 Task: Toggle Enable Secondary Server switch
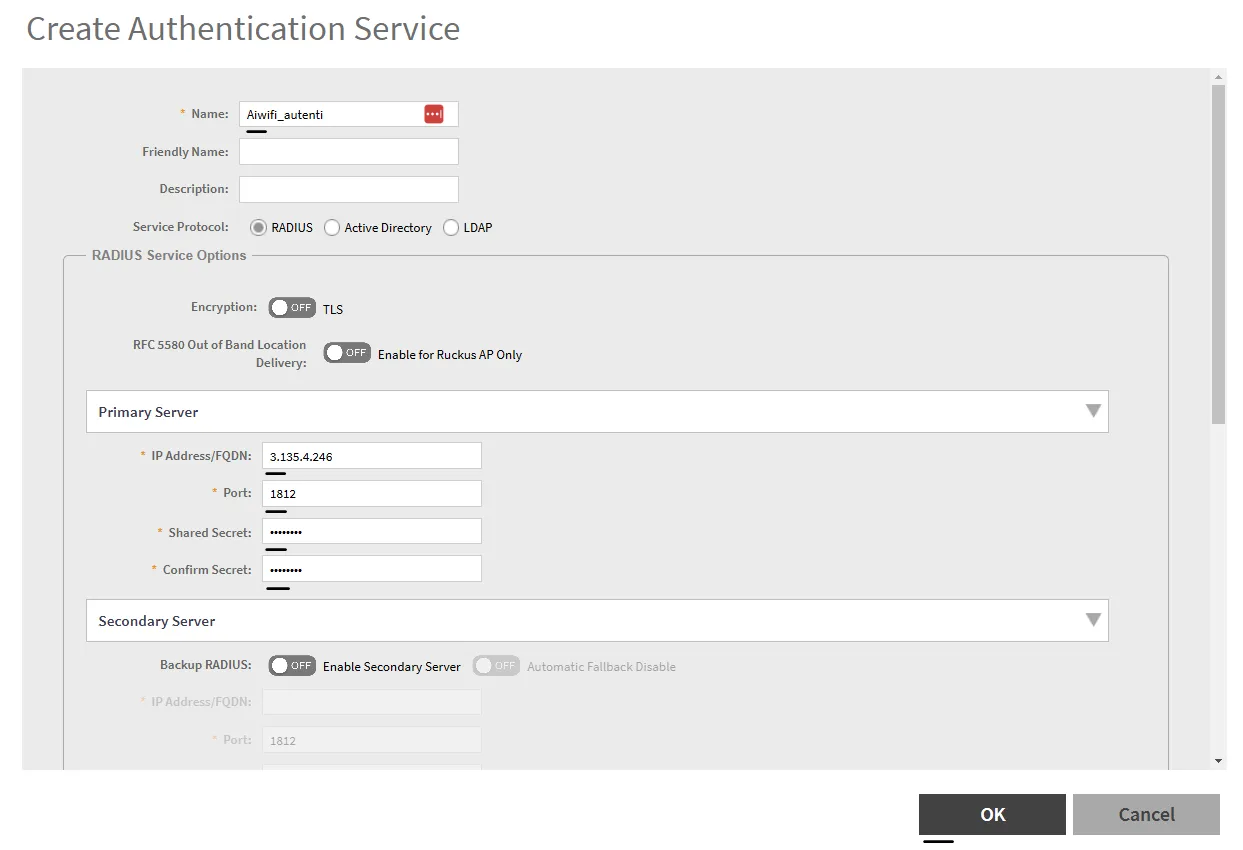pos(292,666)
